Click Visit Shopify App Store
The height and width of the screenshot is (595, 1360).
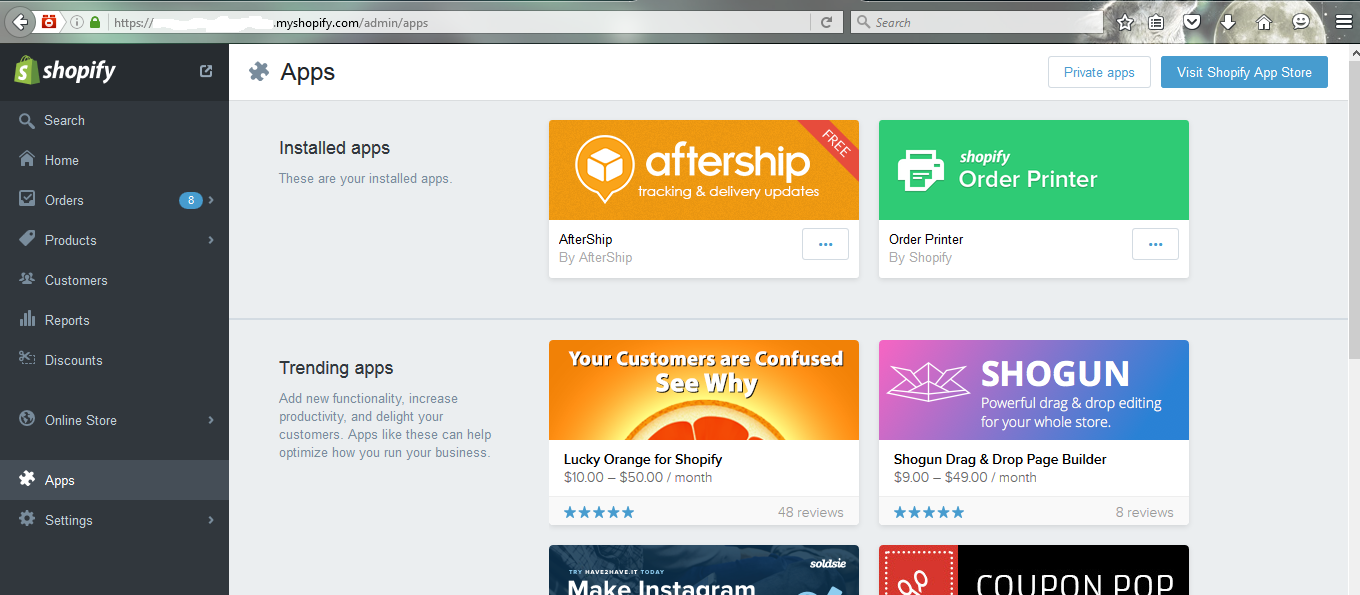coord(1244,71)
